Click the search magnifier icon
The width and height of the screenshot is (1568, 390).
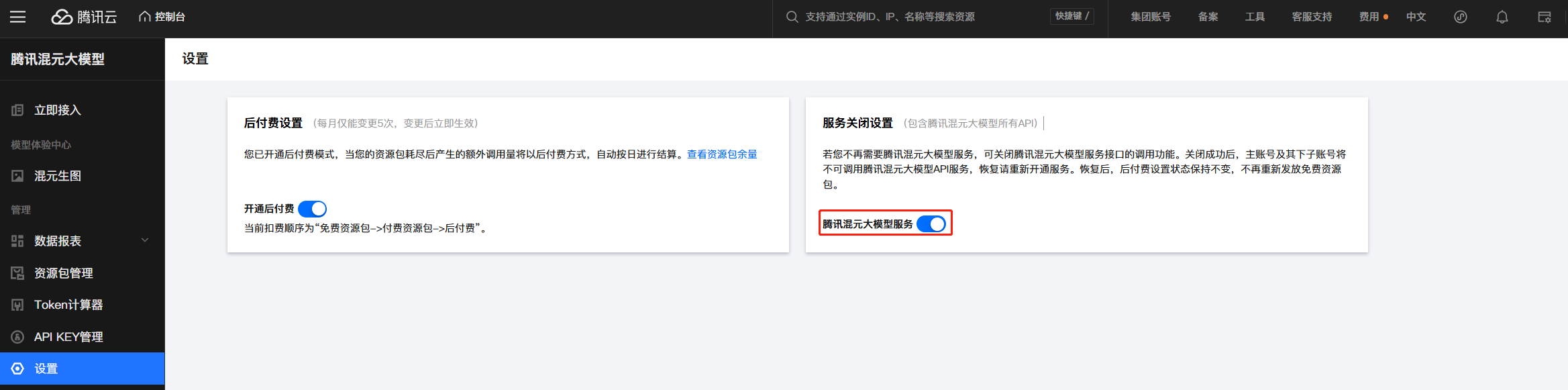pyautogui.click(x=792, y=17)
